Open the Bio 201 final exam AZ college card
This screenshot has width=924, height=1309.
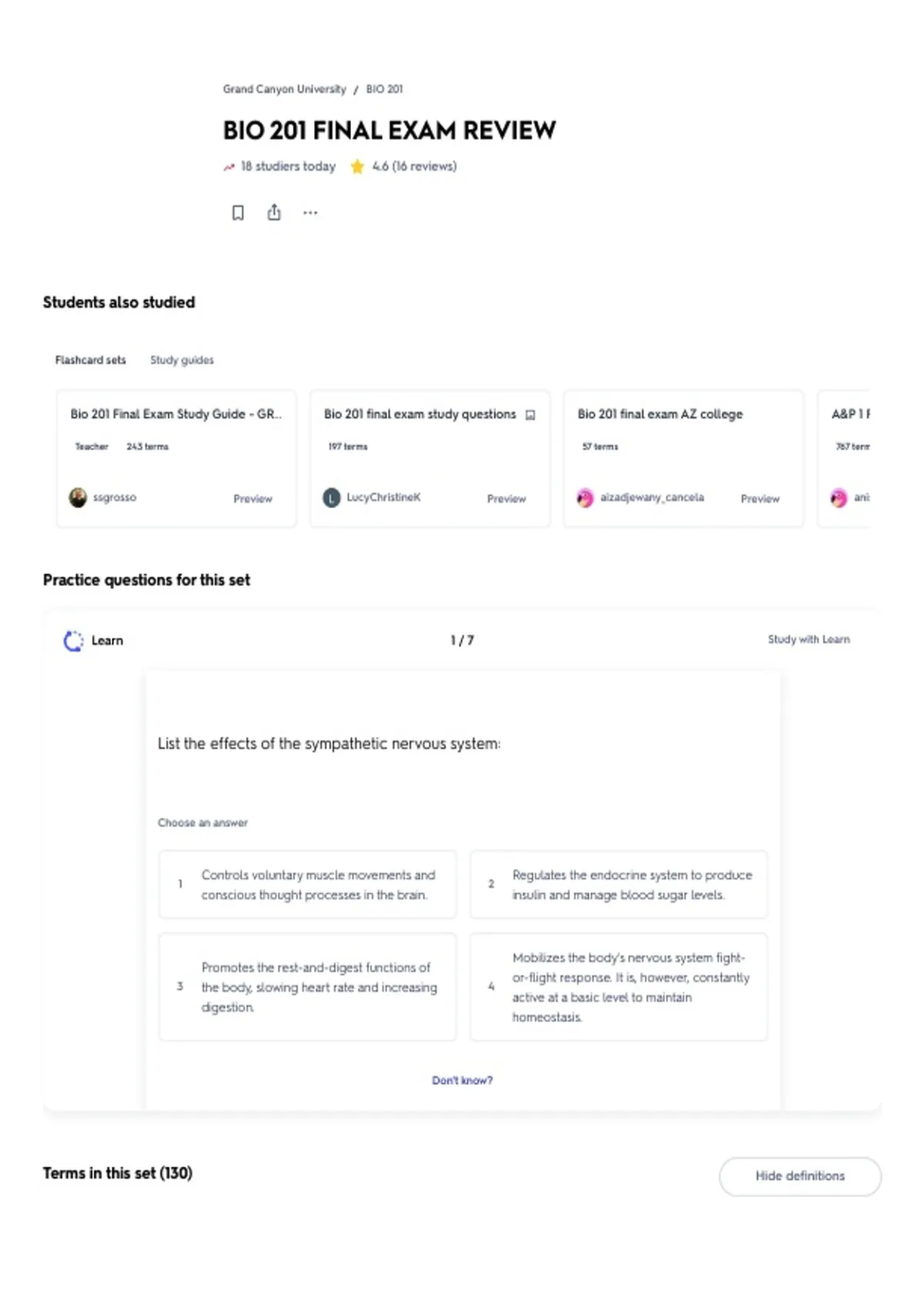(x=683, y=458)
